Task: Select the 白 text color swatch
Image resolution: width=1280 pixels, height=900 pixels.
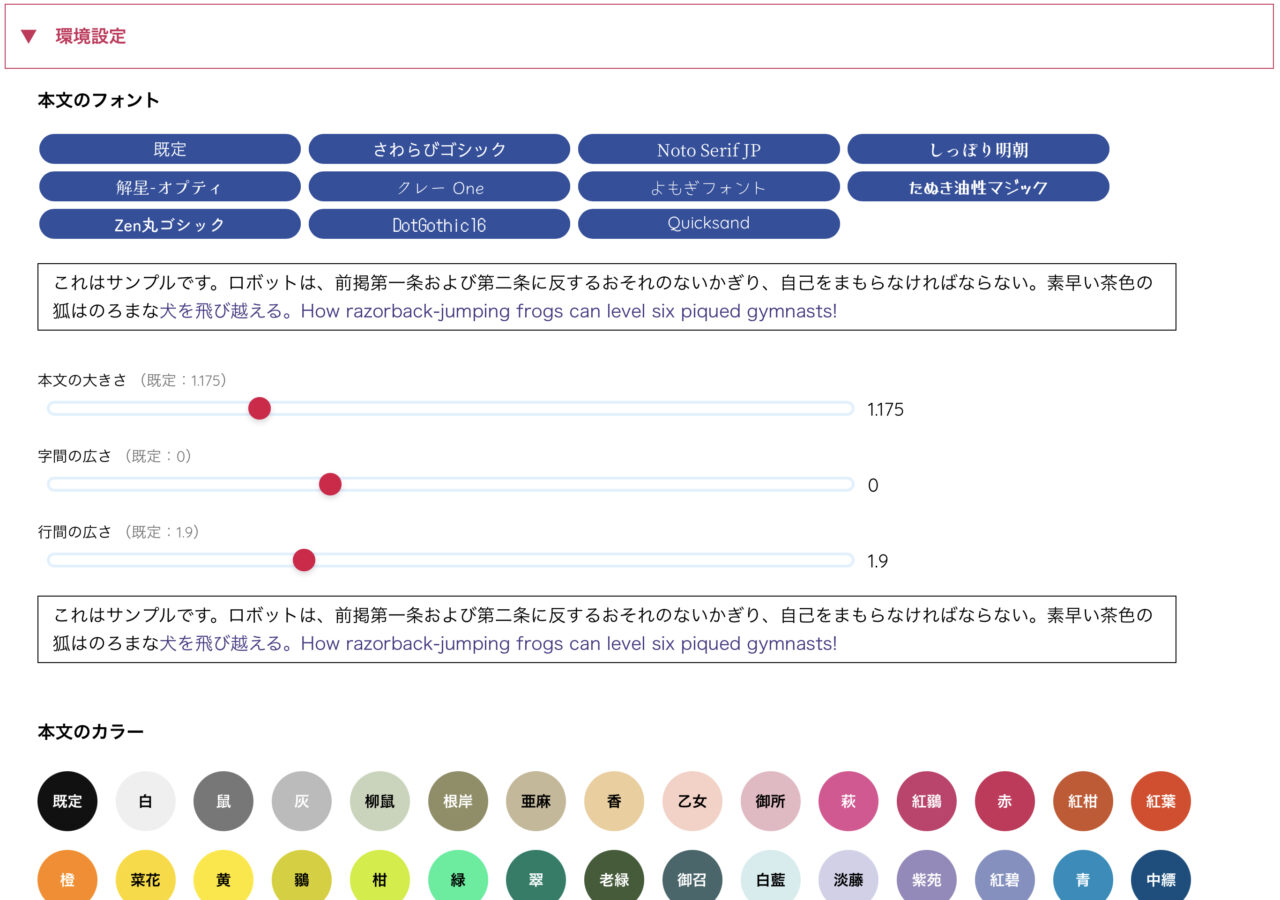Action: (145, 802)
